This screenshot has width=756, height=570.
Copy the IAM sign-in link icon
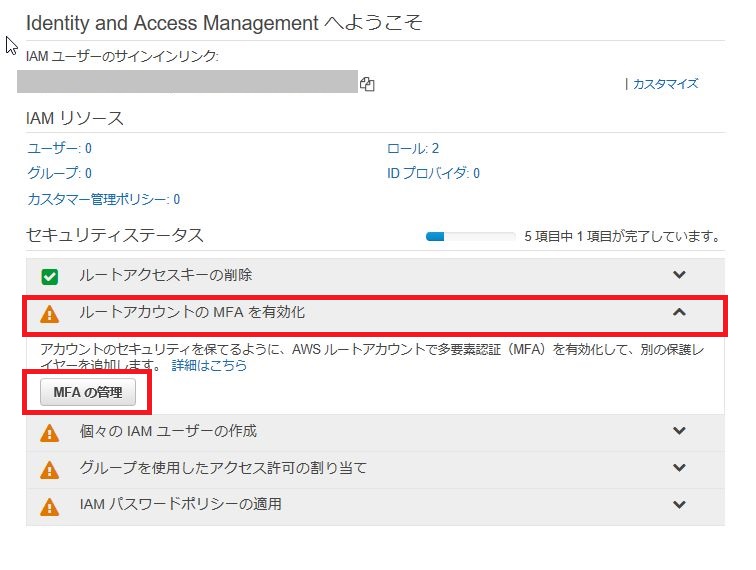point(367,84)
